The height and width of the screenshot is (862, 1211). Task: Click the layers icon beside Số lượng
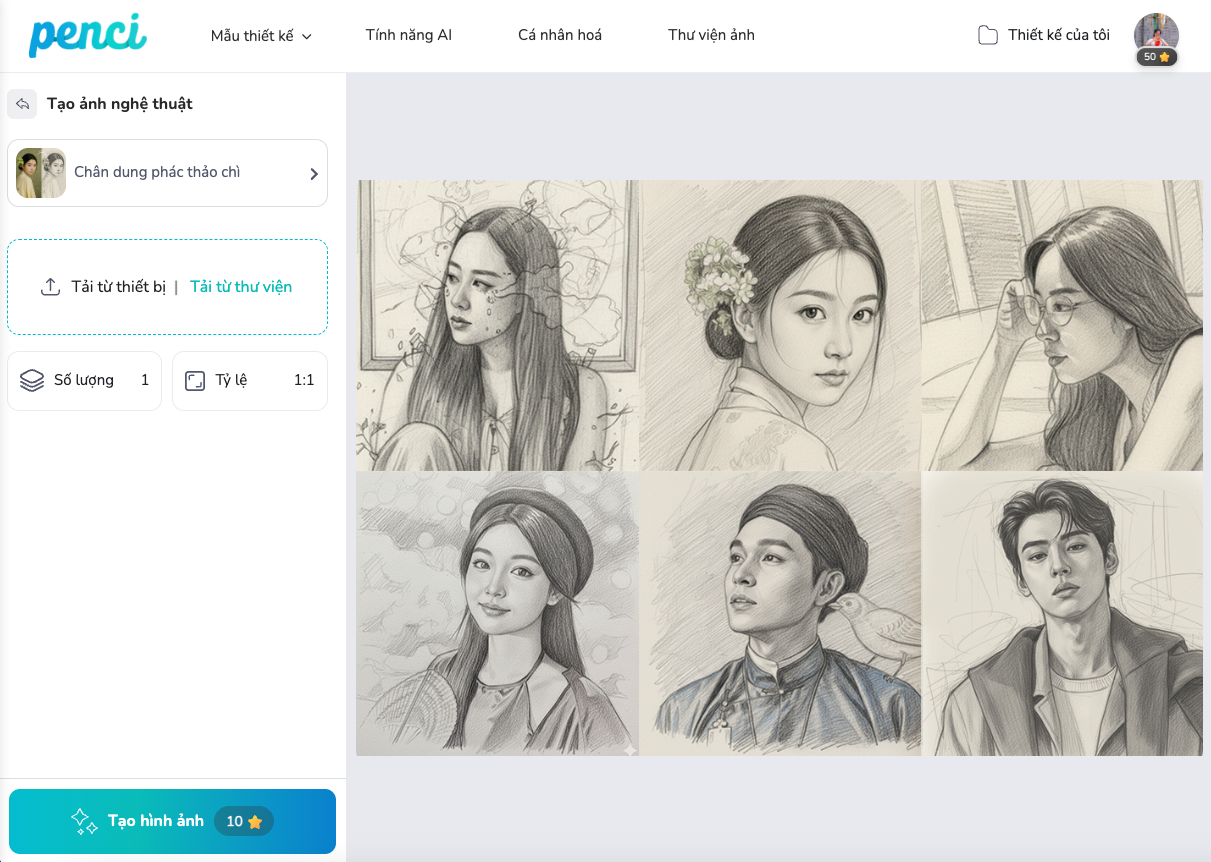click(32, 380)
